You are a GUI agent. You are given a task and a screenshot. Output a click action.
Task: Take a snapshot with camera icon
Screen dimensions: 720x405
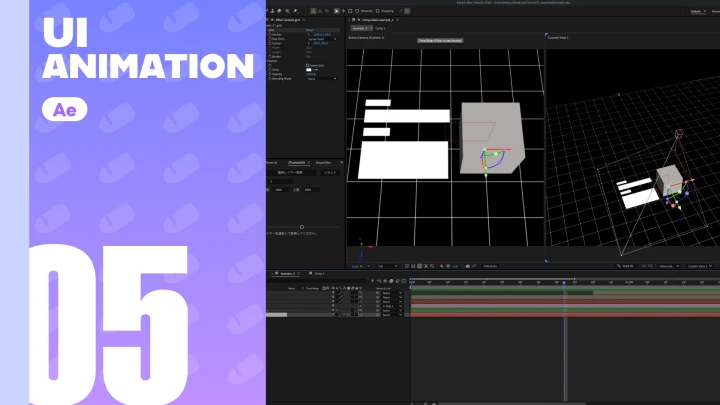coord(467,266)
